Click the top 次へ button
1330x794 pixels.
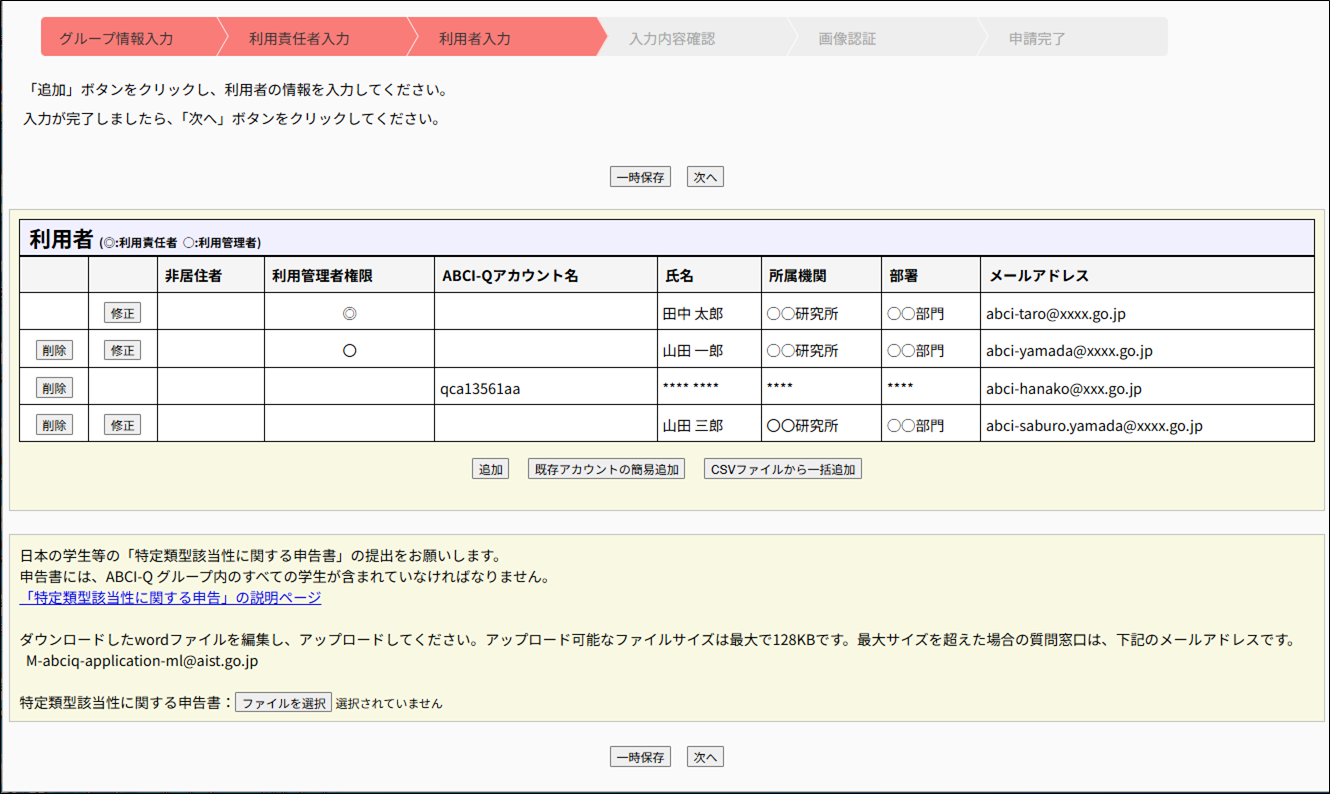click(x=705, y=177)
